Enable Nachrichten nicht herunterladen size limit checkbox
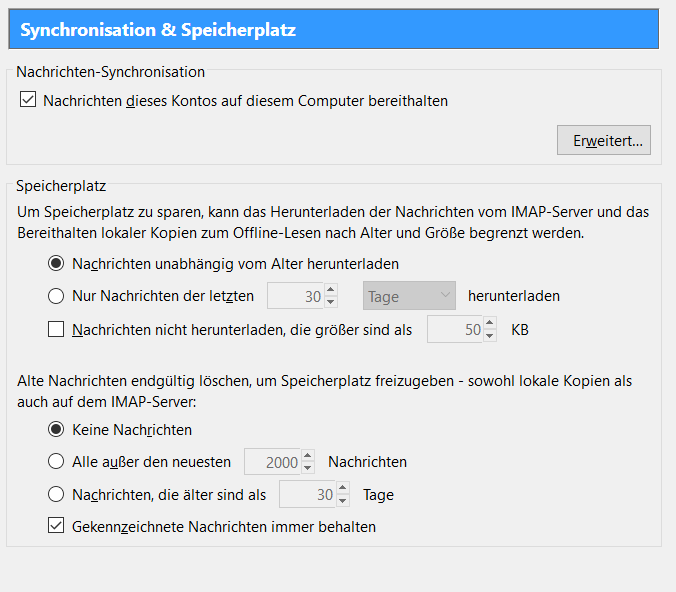Screen dimensions: 676x592 (x=57, y=329)
